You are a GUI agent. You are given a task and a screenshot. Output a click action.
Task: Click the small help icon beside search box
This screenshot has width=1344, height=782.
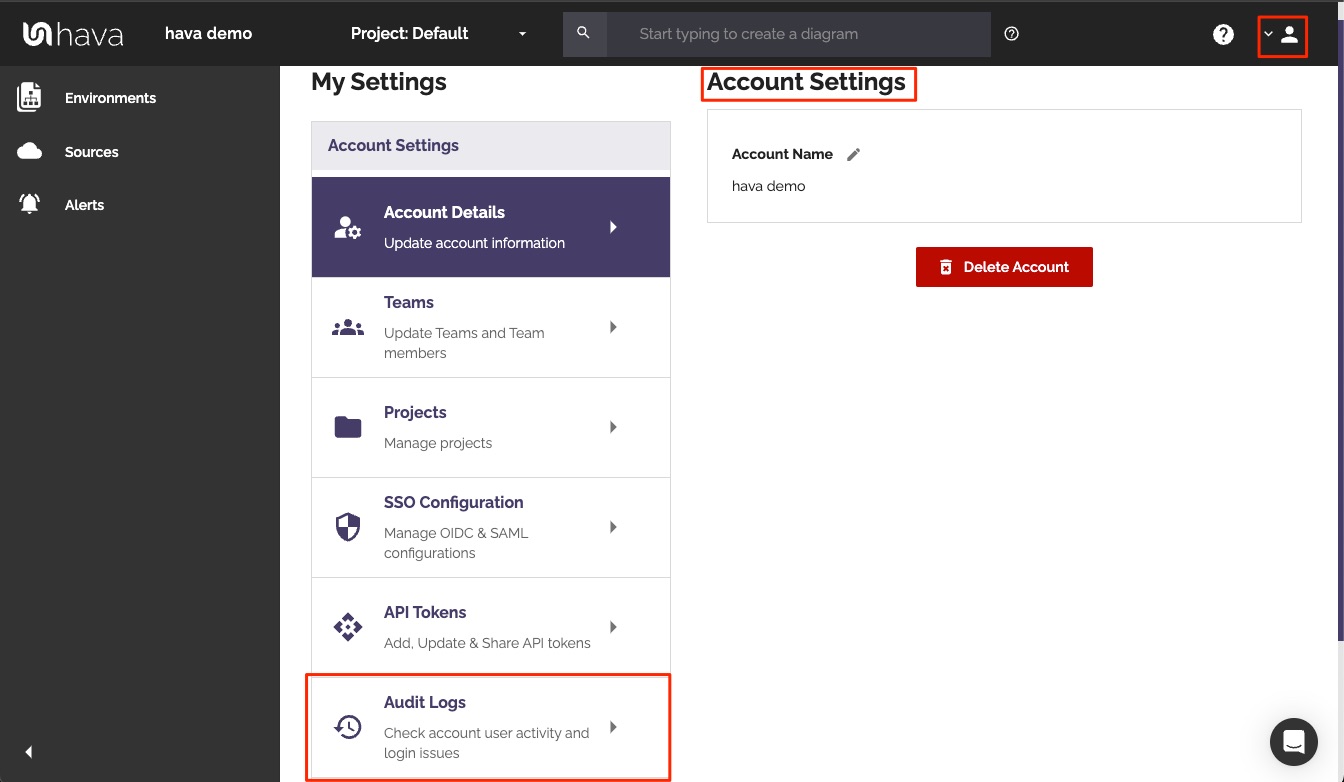click(x=1011, y=34)
